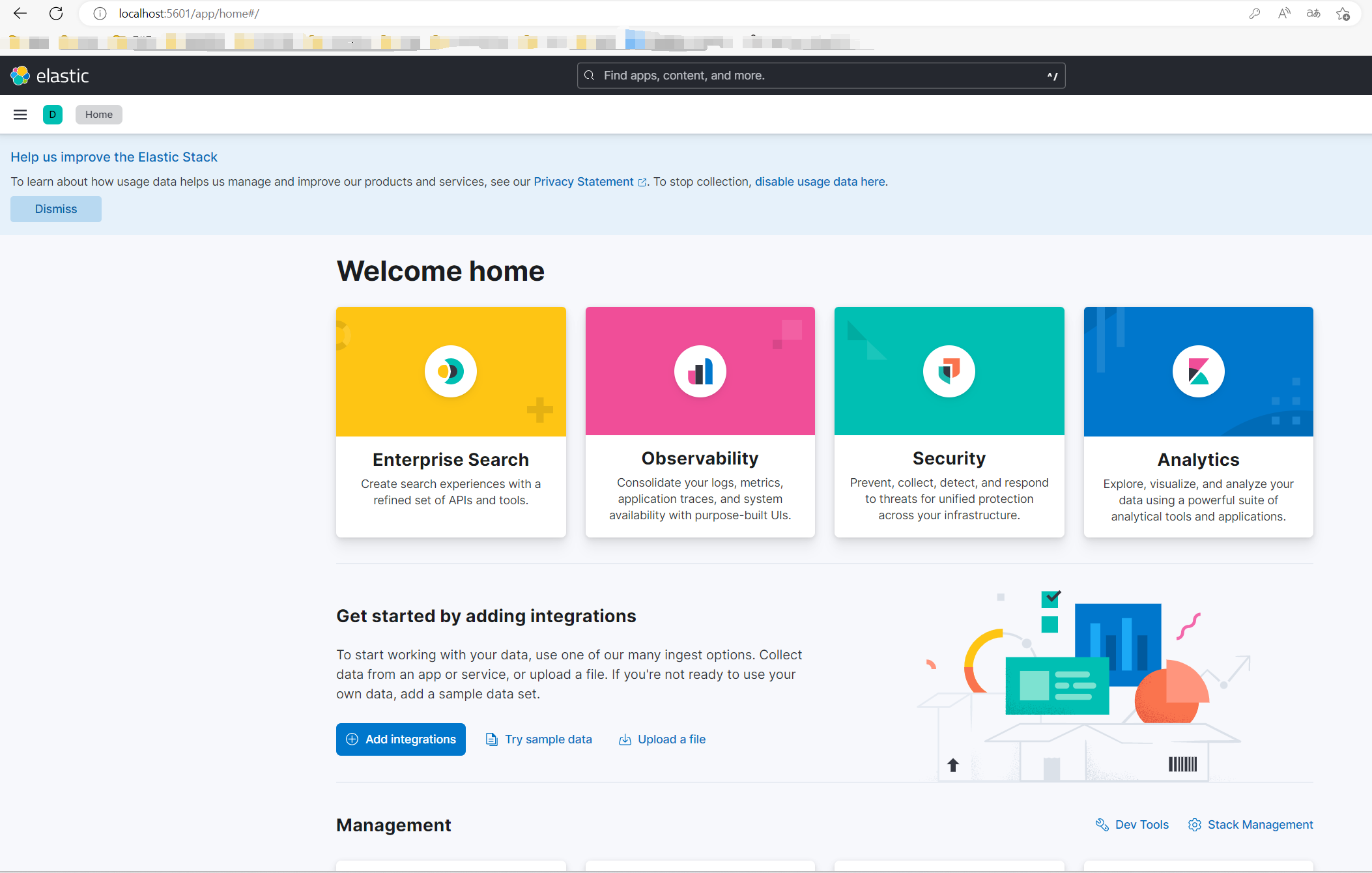Open the Privacy Statement link
This screenshot has height=873, width=1372.
[x=584, y=182]
